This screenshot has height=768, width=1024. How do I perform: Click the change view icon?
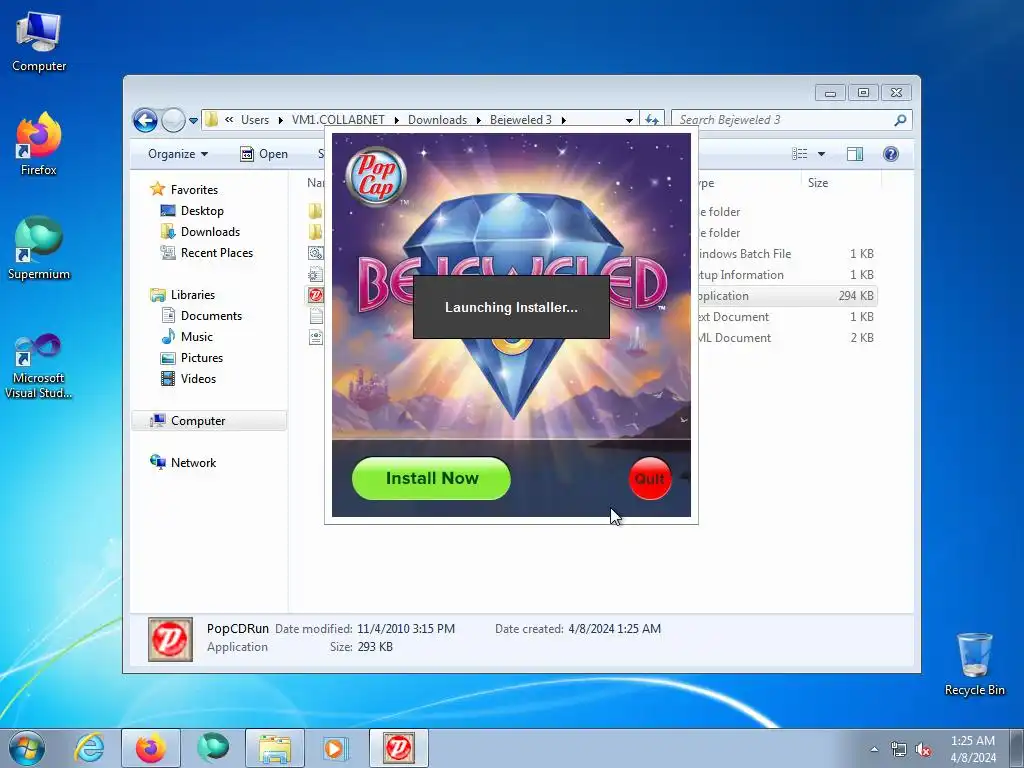click(x=799, y=153)
